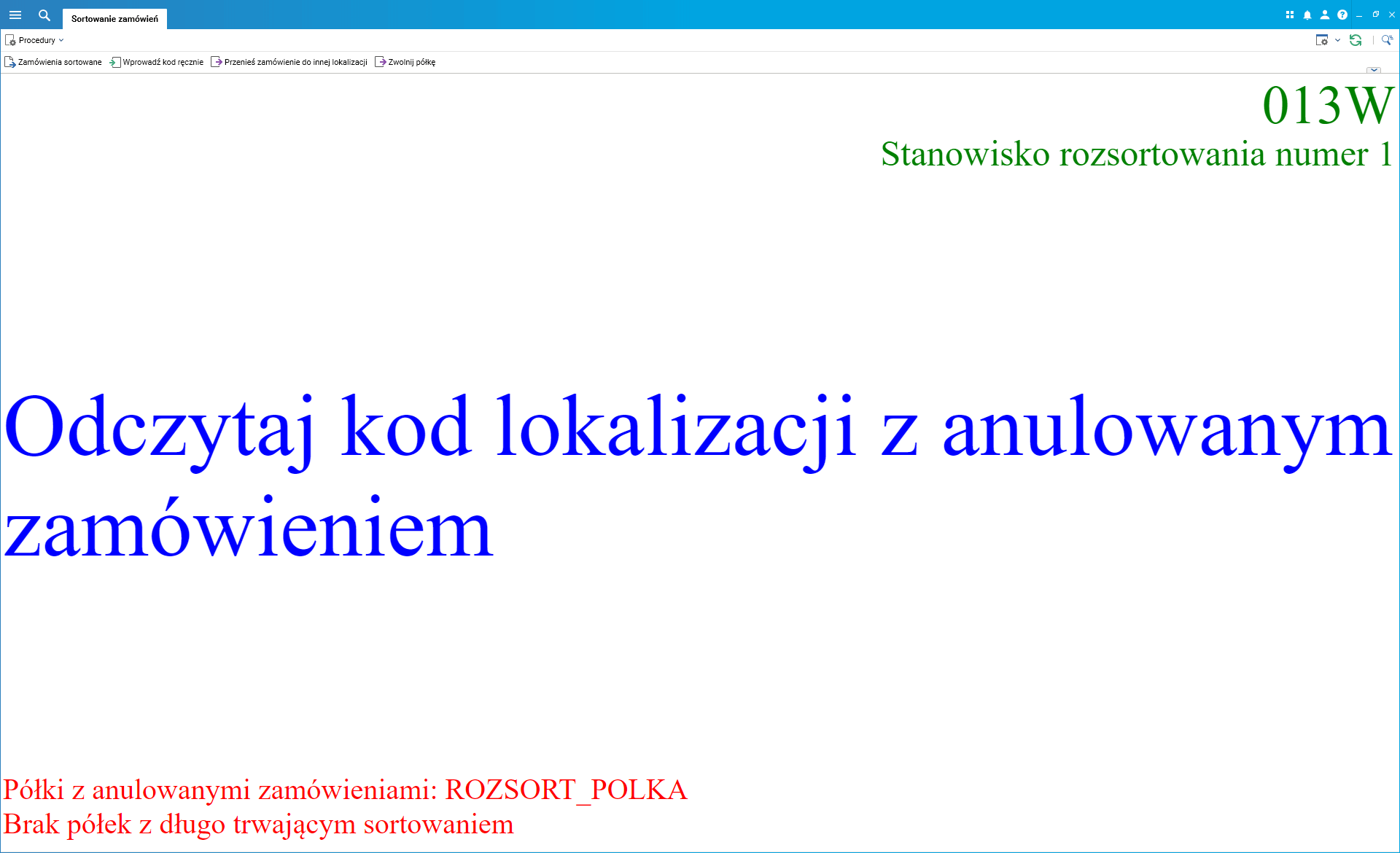Expand the Procedury dropdown
1400x853 pixels.
(61, 40)
